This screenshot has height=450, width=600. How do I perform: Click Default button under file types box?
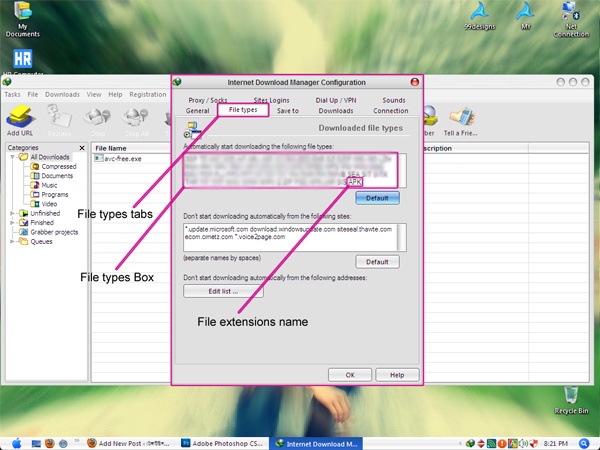tap(377, 198)
